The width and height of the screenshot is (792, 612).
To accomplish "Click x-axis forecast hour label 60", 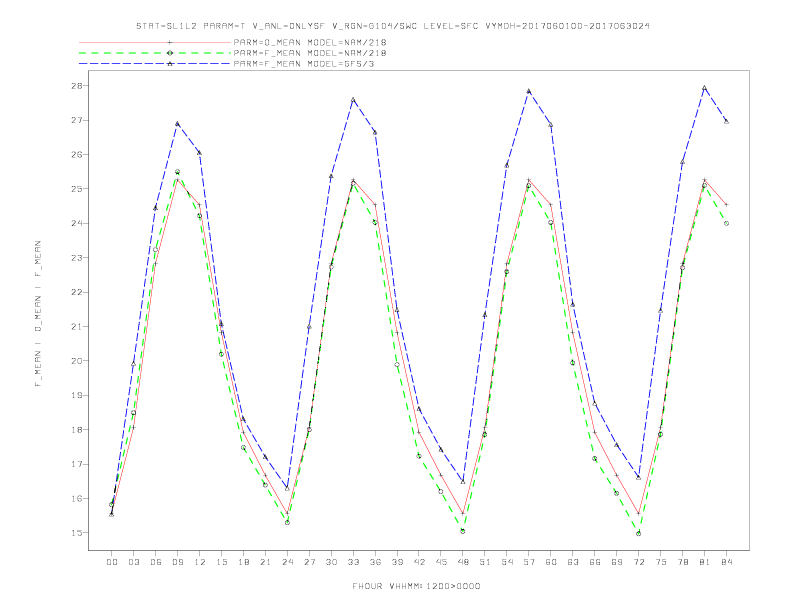I will [551, 562].
